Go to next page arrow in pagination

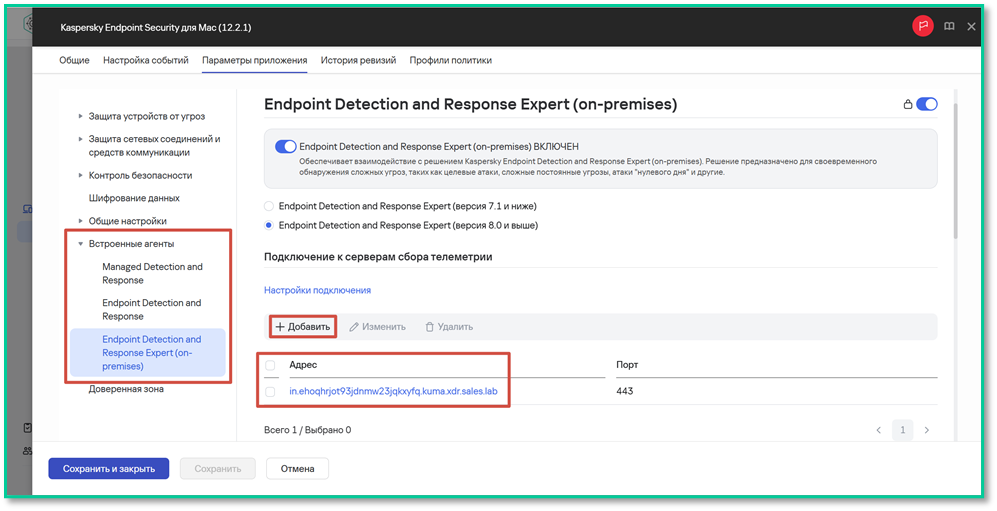tap(926, 430)
